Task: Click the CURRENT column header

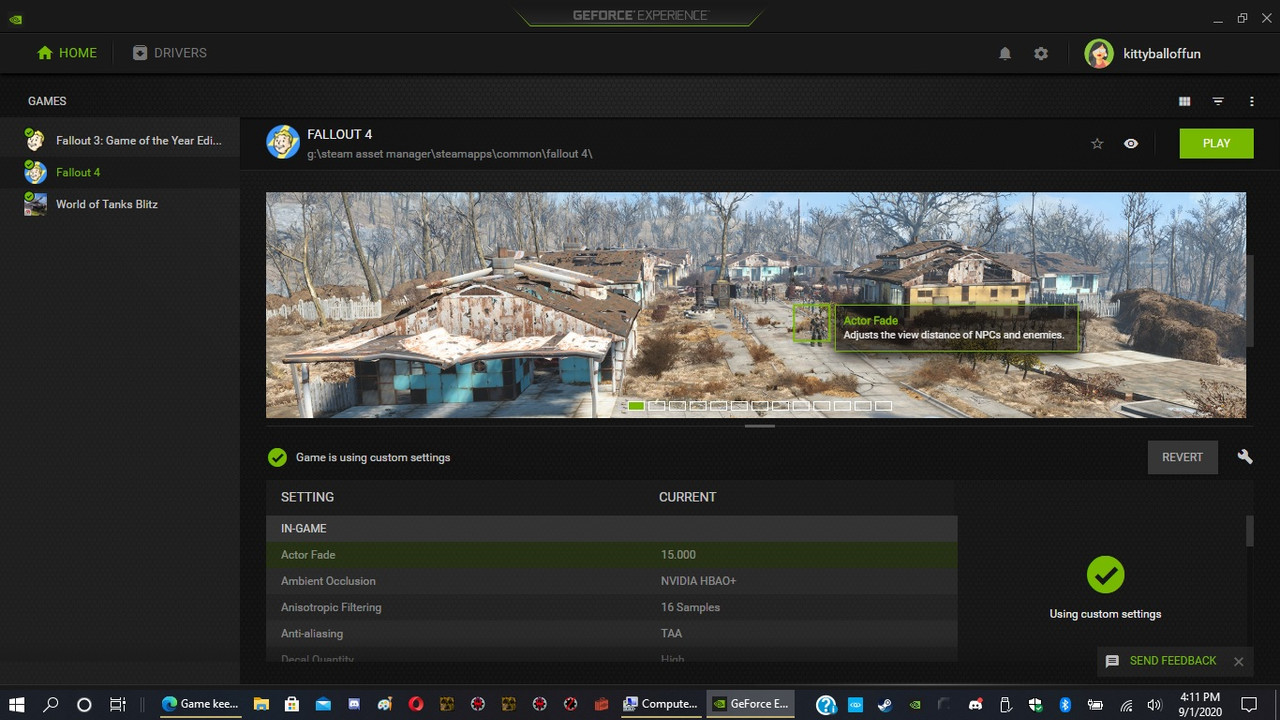Action: coord(687,497)
